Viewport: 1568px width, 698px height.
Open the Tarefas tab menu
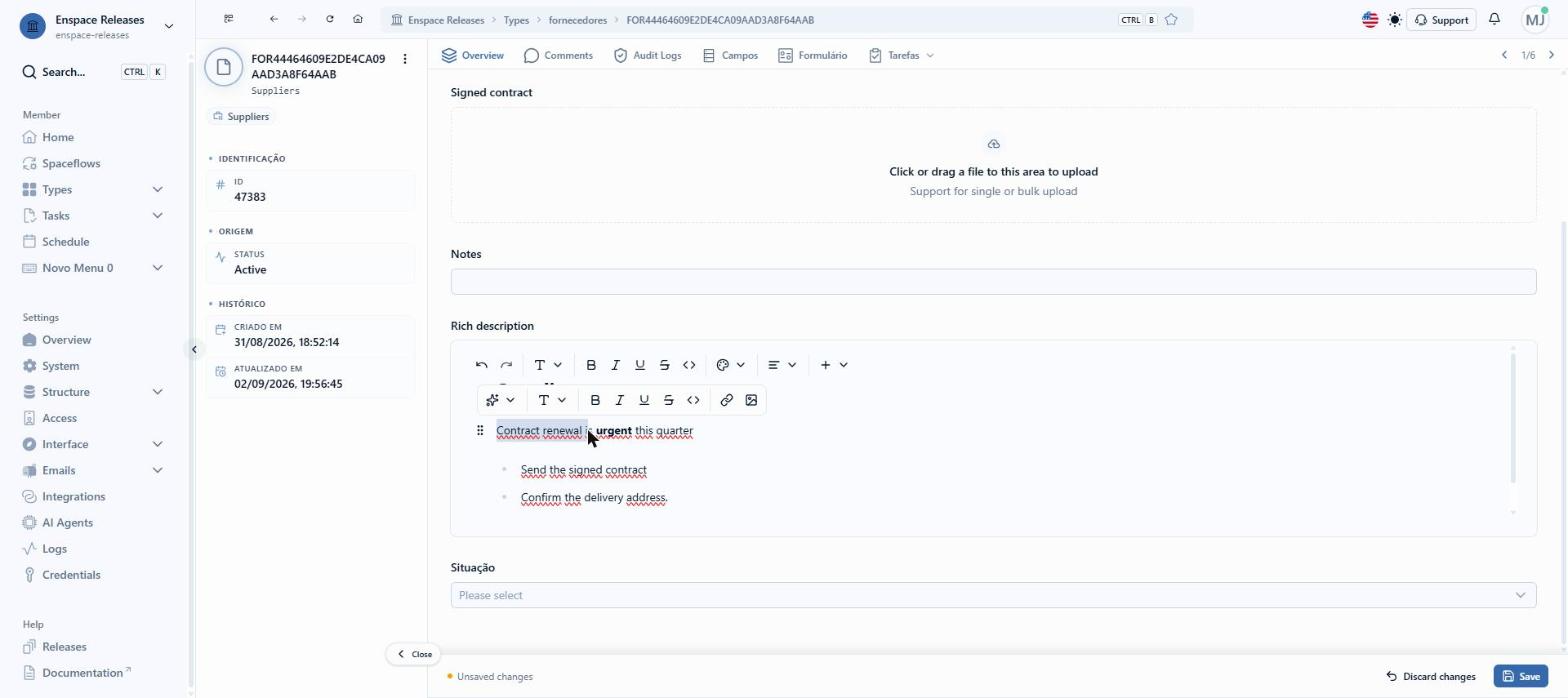pos(901,55)
